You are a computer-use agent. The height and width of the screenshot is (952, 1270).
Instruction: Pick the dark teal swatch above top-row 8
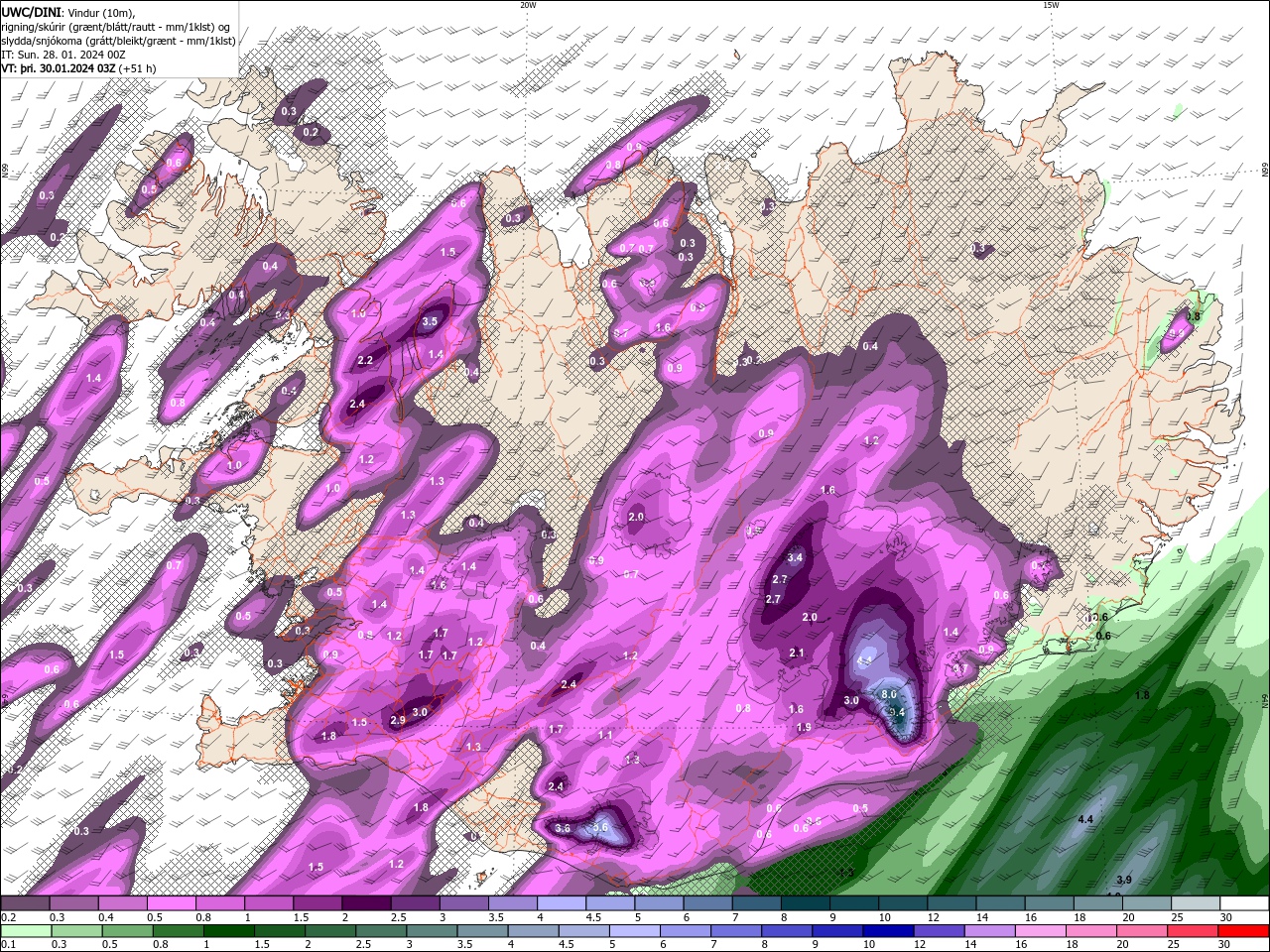[x=805, y=903]
